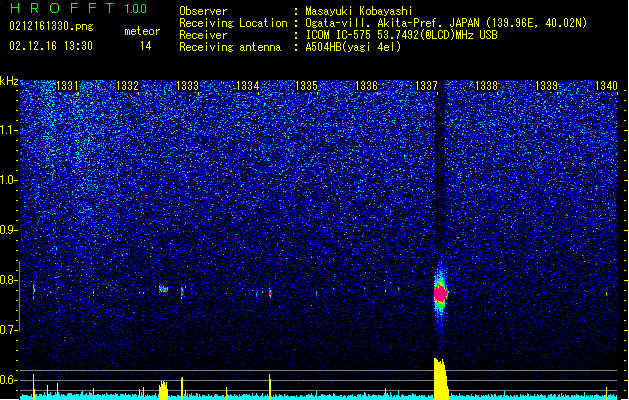Click the 0.7 kHz axis label
Image resolution: width=629 pixels, height=400 pixels.
point(9,330)
